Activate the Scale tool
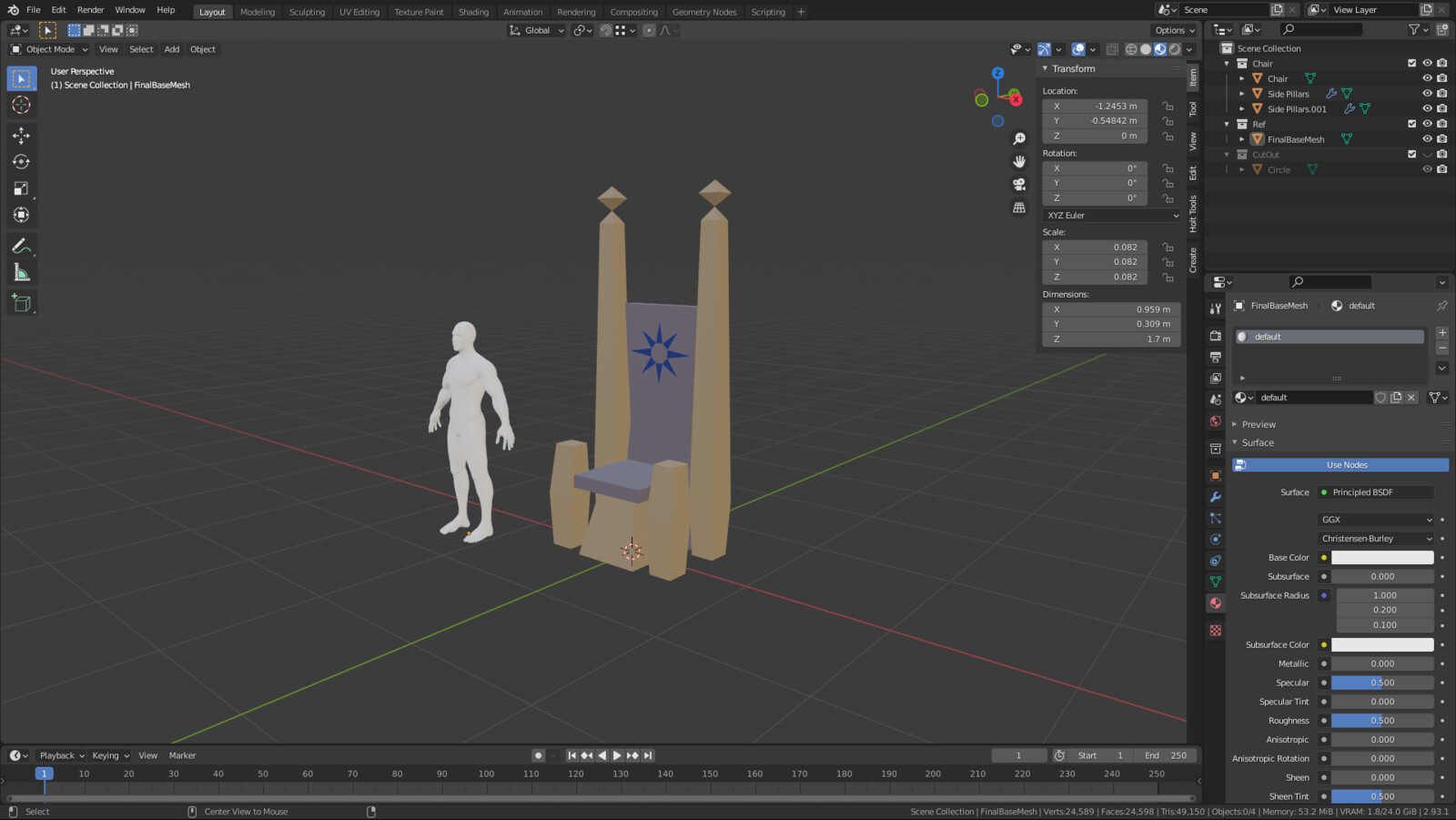 pyautogui.click(x=21, y=188)
